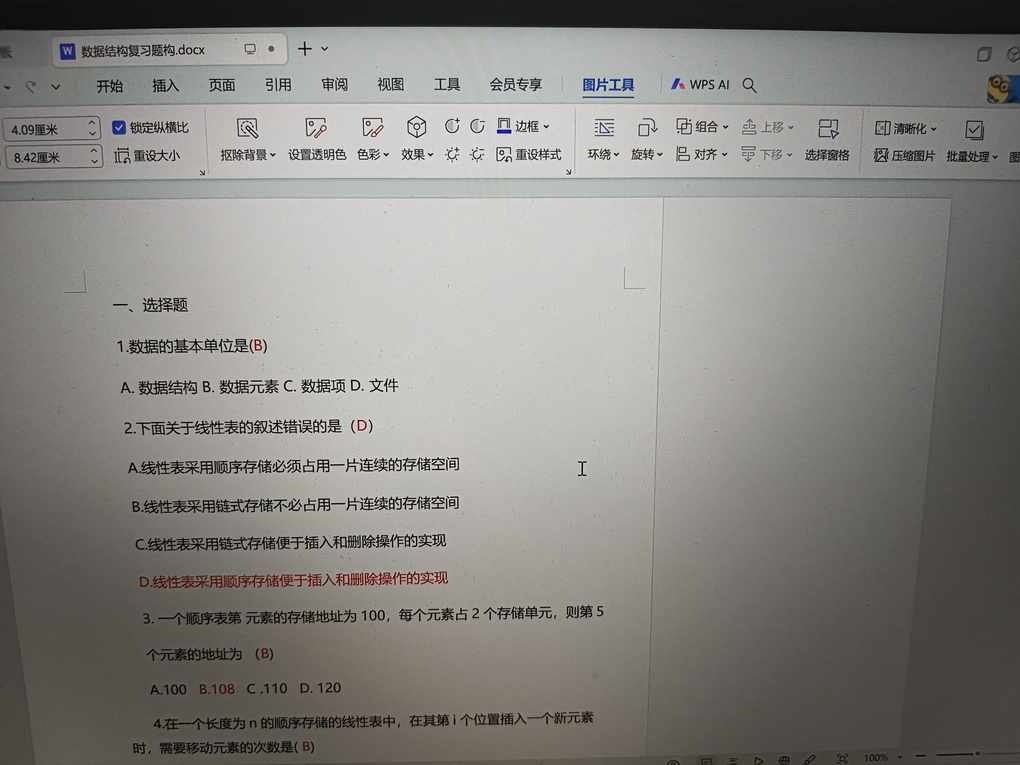Screen dimensions: 1020x765
Task: Click the width field stepper arrows
Action: pyautogui.click(x=94, y=155)
